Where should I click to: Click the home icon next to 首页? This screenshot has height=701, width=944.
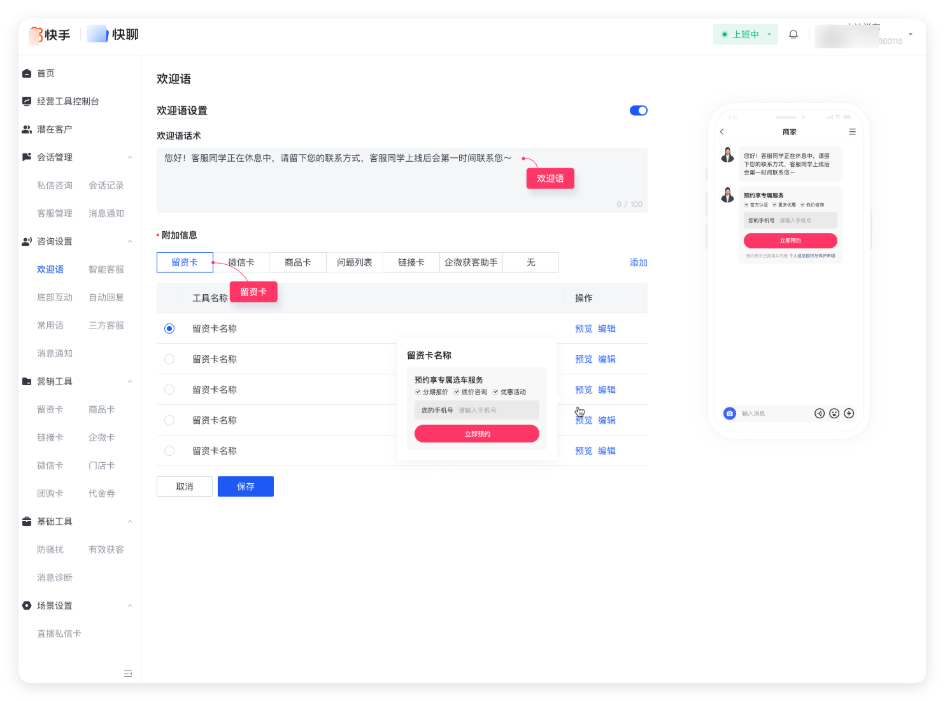point(26,72)
